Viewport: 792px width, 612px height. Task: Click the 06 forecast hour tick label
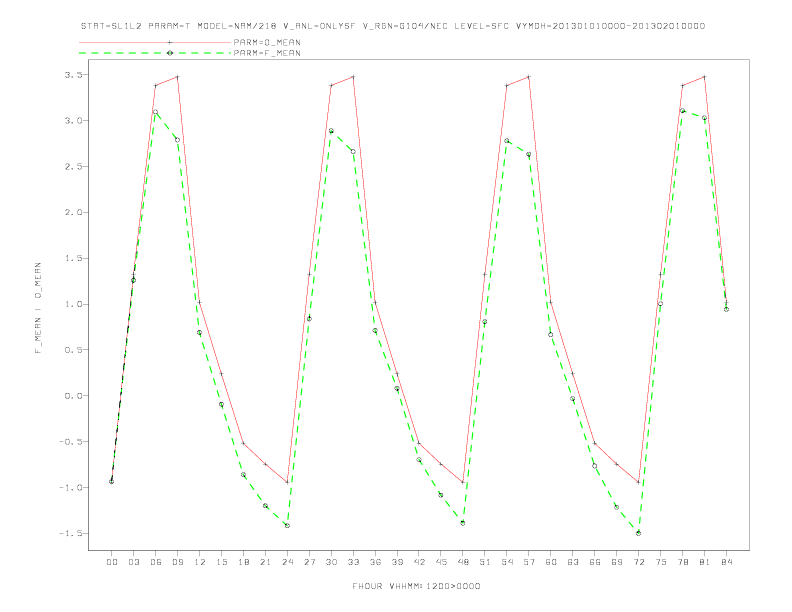(156, 562)
